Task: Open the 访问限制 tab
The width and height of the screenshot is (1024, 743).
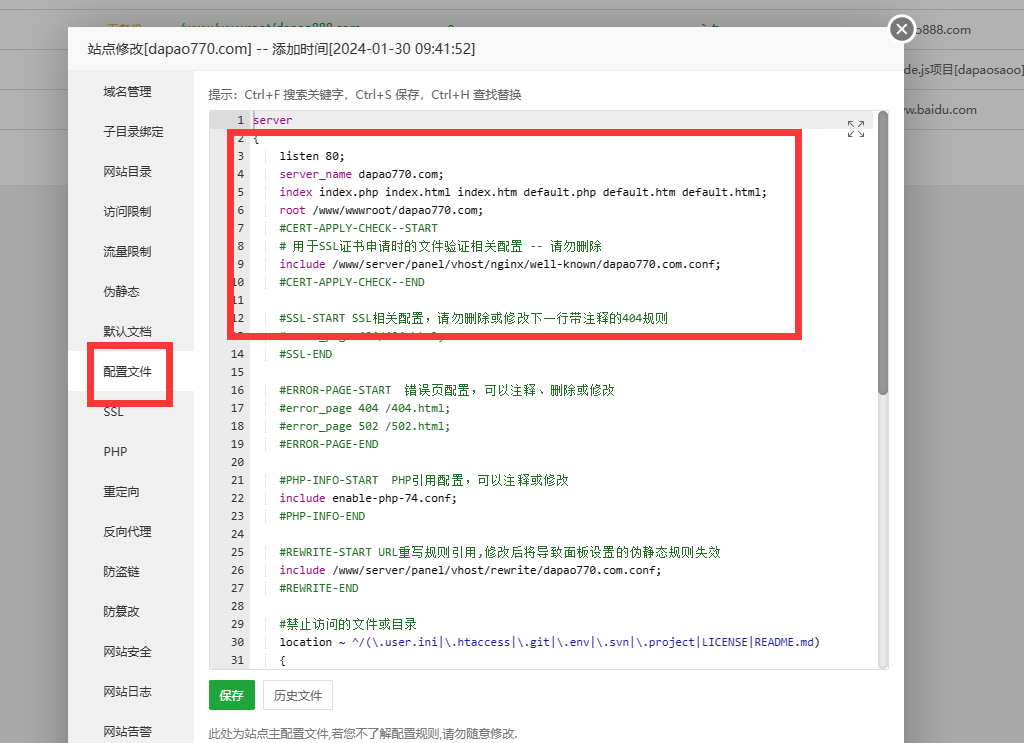Action: coord(127,211)
